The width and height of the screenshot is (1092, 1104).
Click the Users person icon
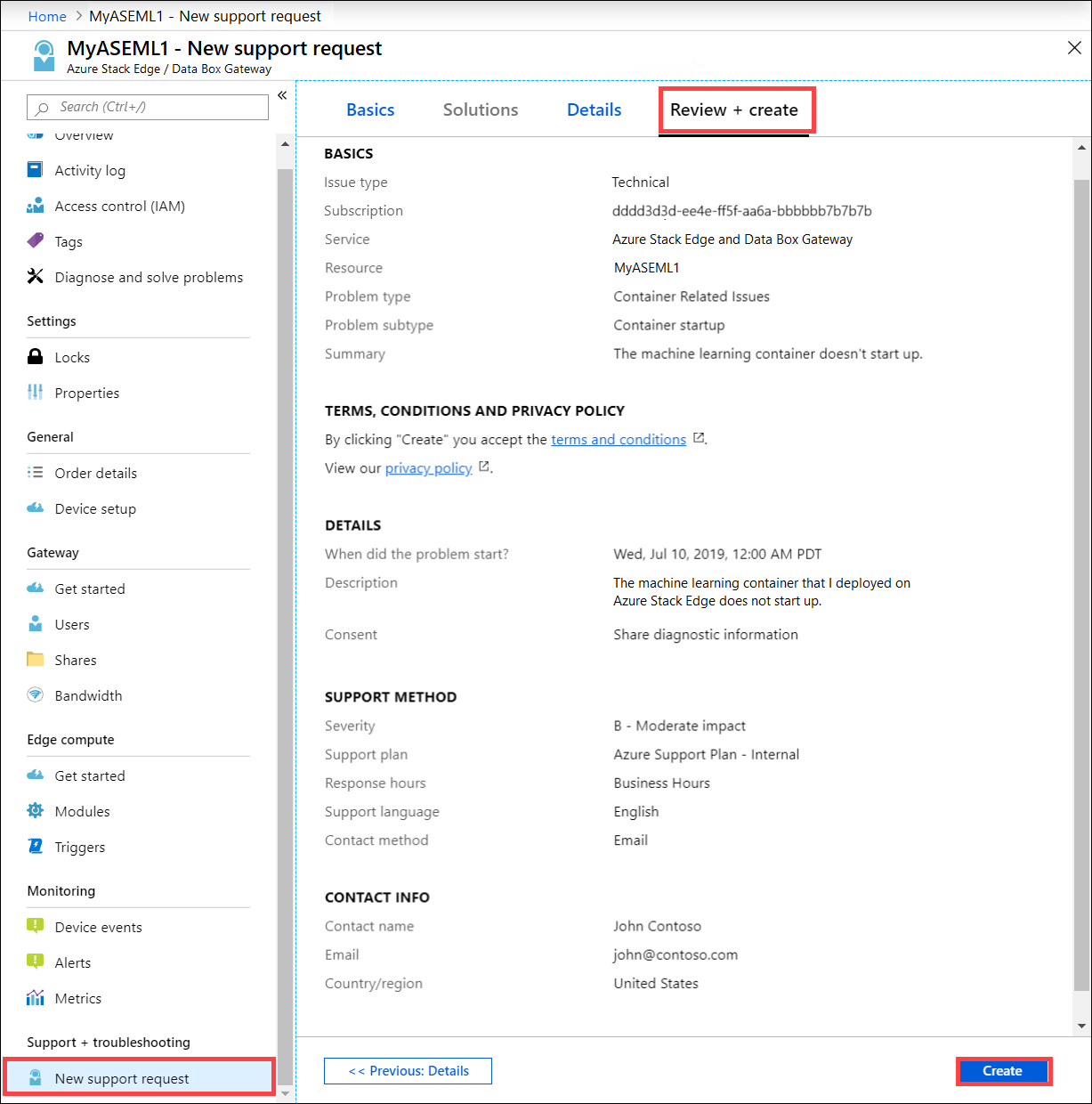[x=35, y=623]
